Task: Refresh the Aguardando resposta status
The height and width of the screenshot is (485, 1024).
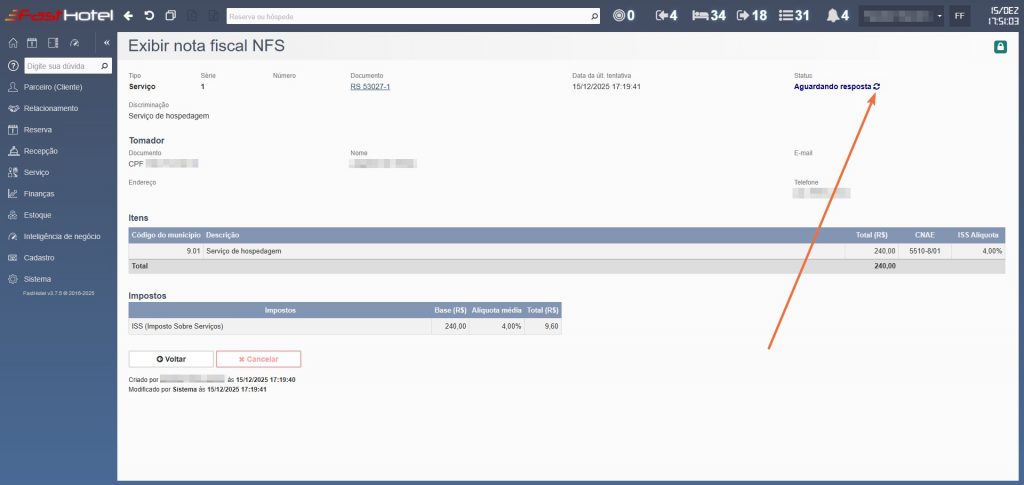Action: click(x=877, y=87)
